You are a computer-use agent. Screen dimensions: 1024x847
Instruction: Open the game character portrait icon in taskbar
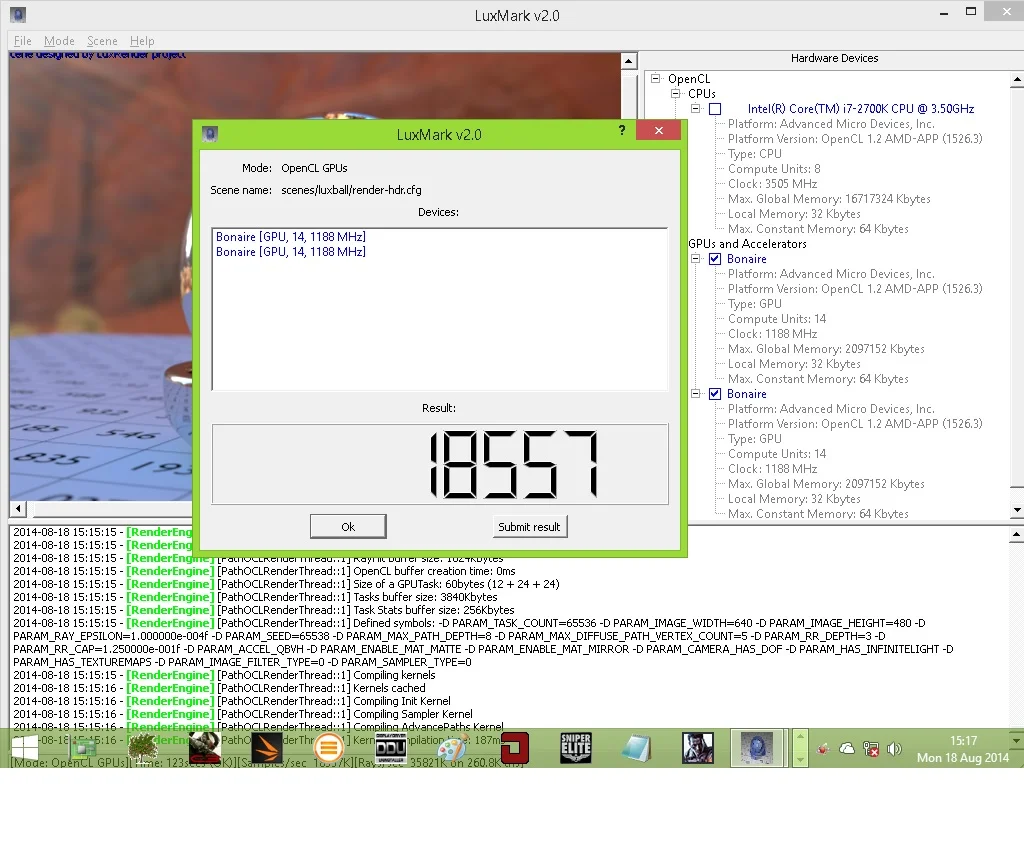click(698, 747)
